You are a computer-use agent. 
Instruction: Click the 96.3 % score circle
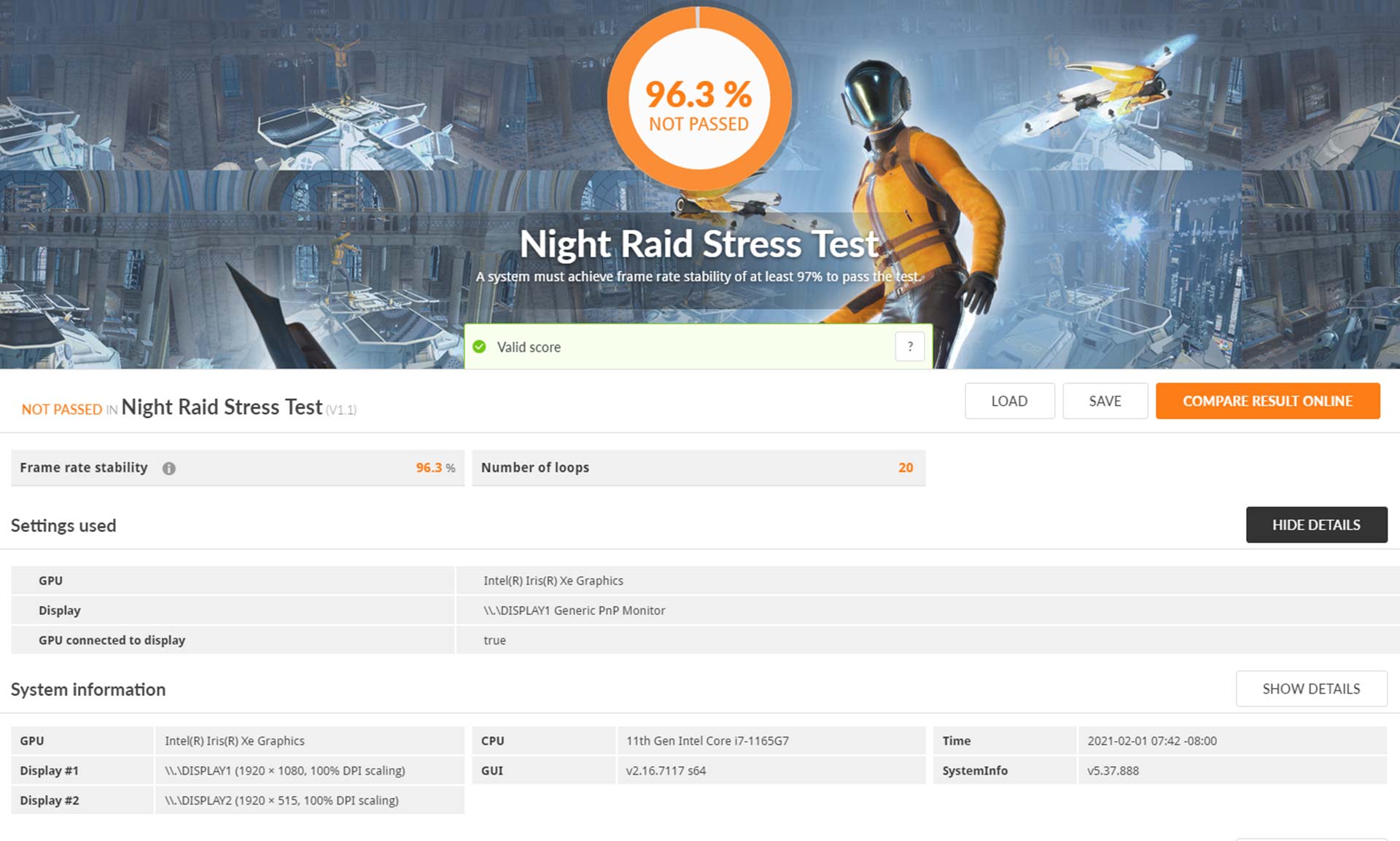(699, 98)
